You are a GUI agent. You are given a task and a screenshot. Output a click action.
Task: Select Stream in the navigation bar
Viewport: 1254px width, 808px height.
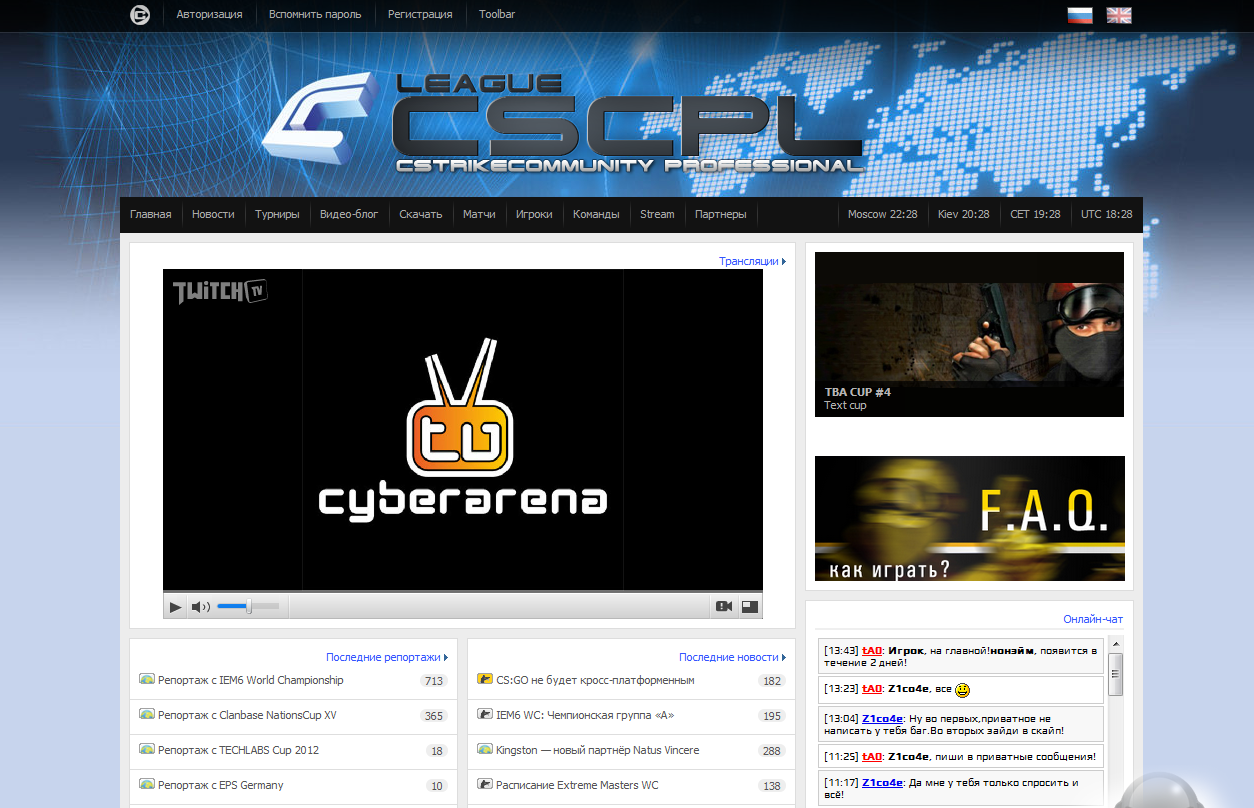657,214
